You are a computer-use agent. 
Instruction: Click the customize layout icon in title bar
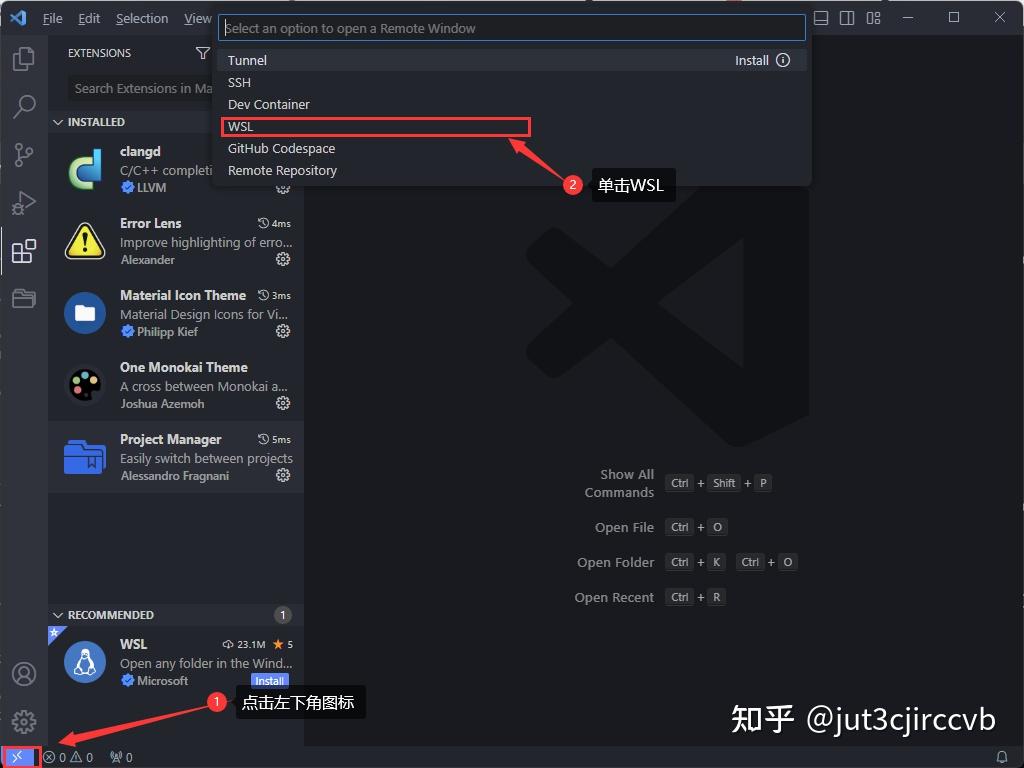tap(872, 18)
